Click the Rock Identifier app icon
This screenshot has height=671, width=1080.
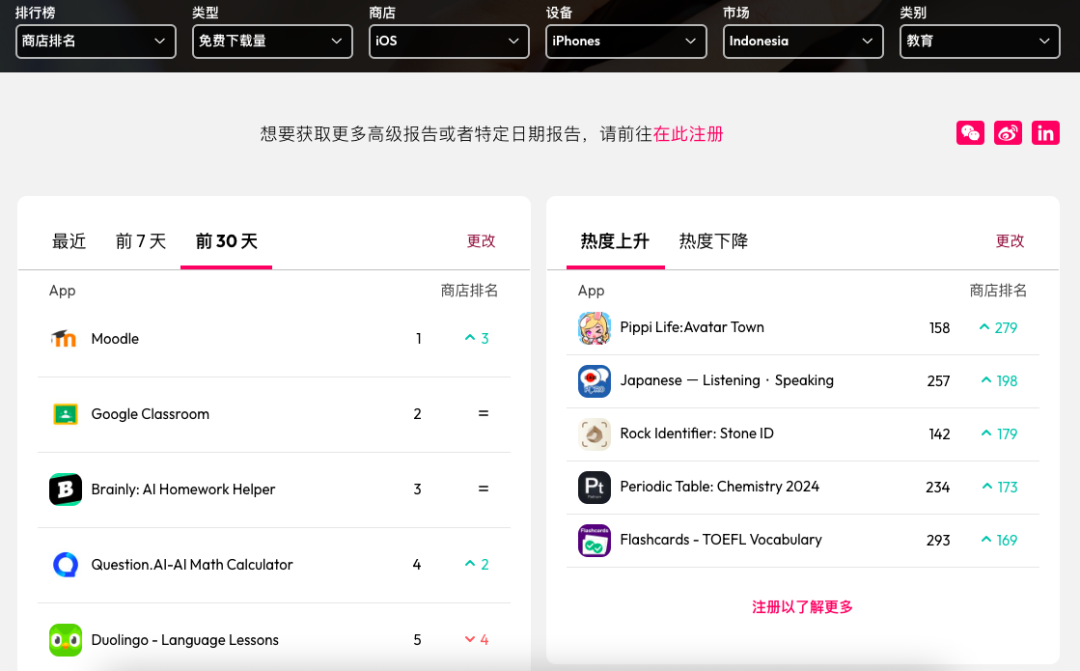[594, 434]
